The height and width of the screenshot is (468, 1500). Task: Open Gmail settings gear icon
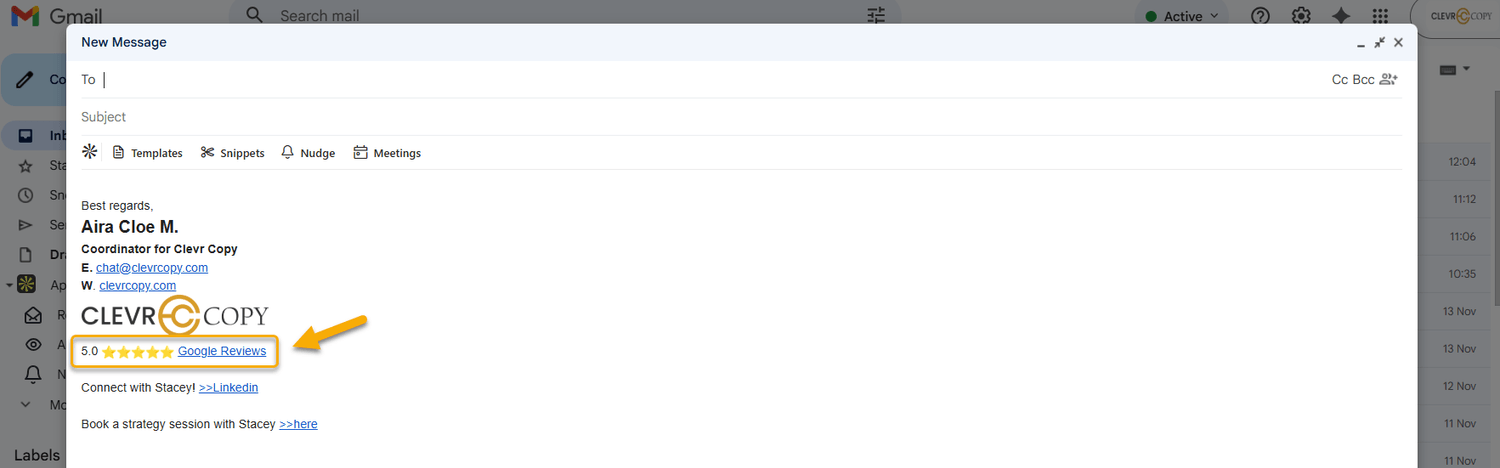click(x=1301, y=16)
